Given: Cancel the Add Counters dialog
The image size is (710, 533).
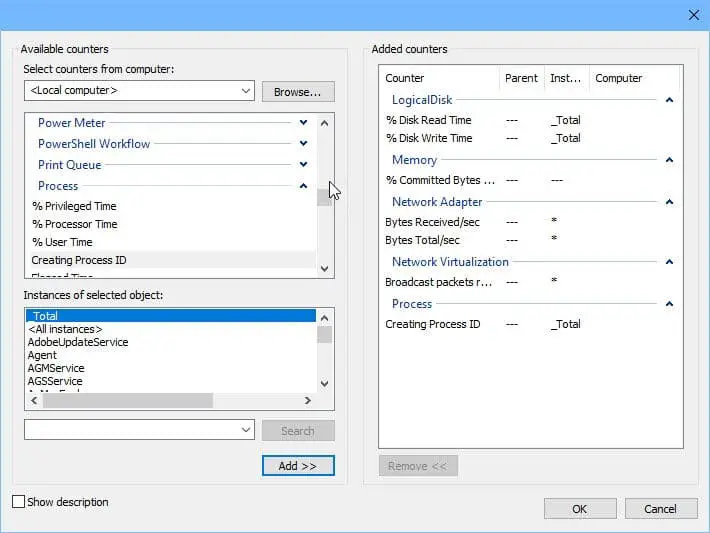Looking at the screenshot, I should pyautogui.click(x=661, y=509).
